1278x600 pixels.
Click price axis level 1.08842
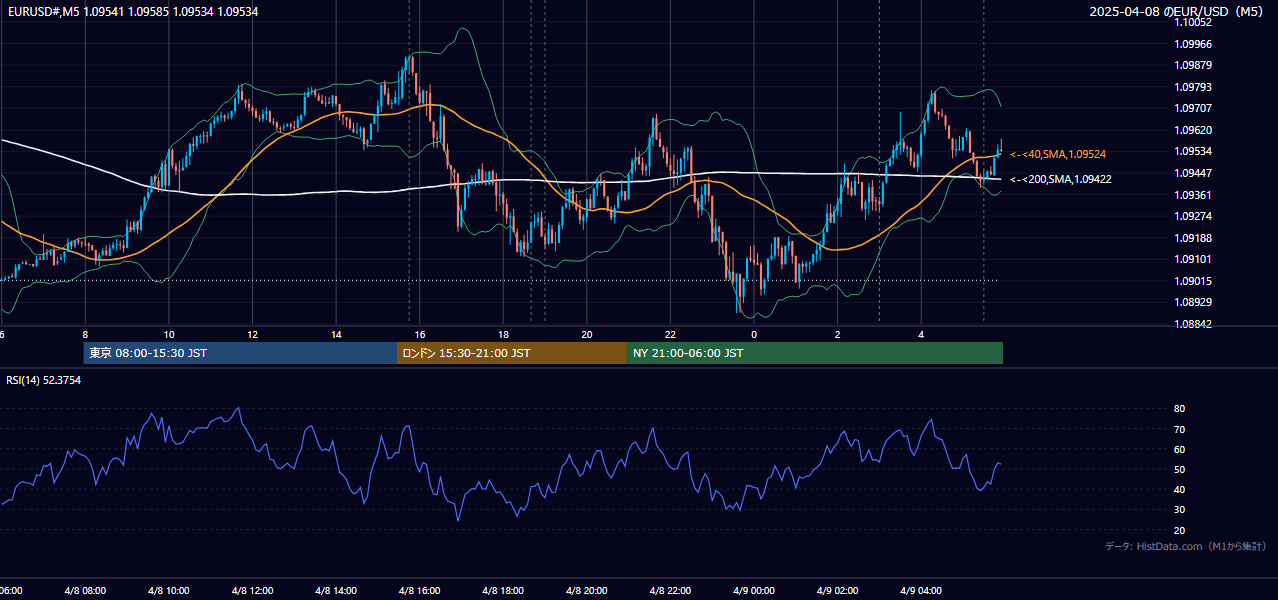coord(1194,324)
